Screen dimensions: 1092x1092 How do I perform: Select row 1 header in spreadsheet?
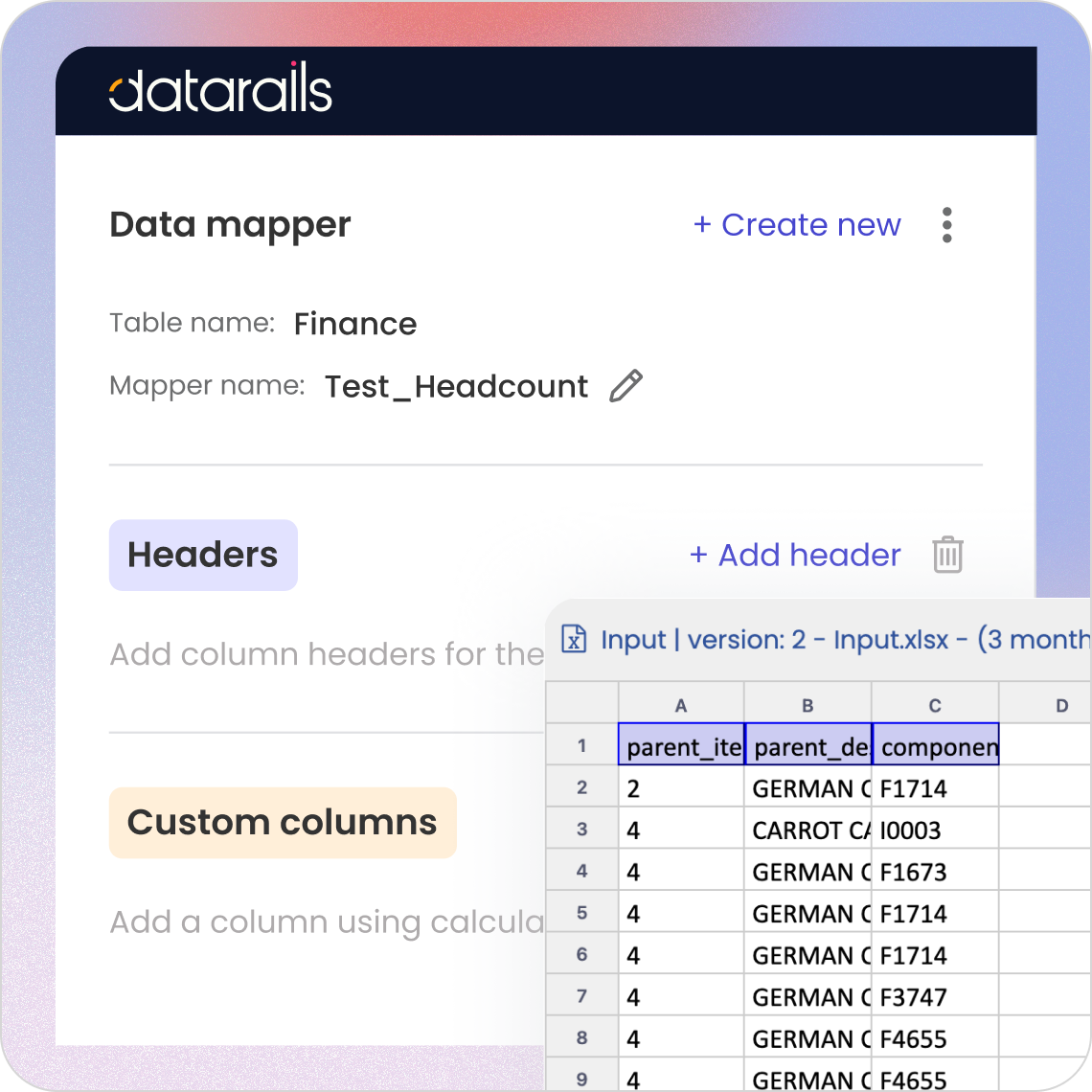point(582,746)
